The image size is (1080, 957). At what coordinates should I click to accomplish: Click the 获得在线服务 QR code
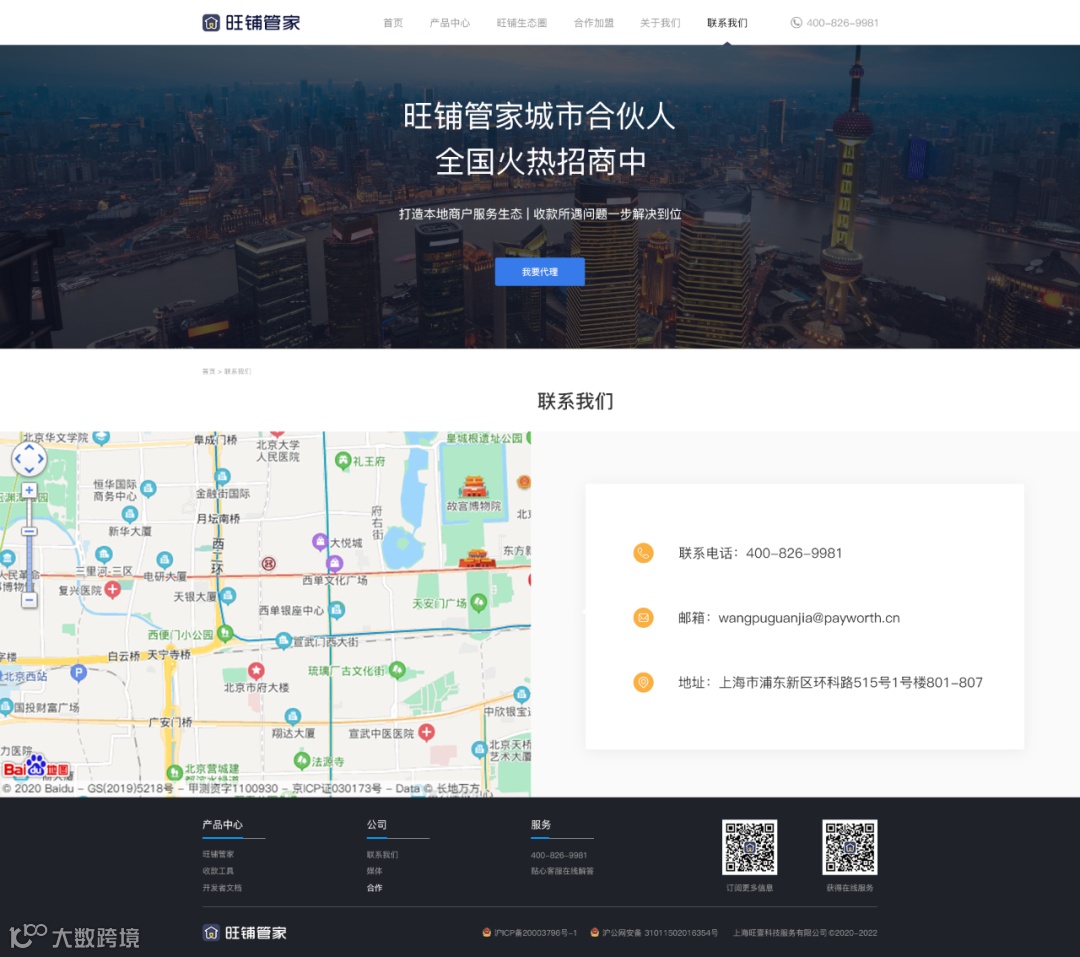point(849,847)
